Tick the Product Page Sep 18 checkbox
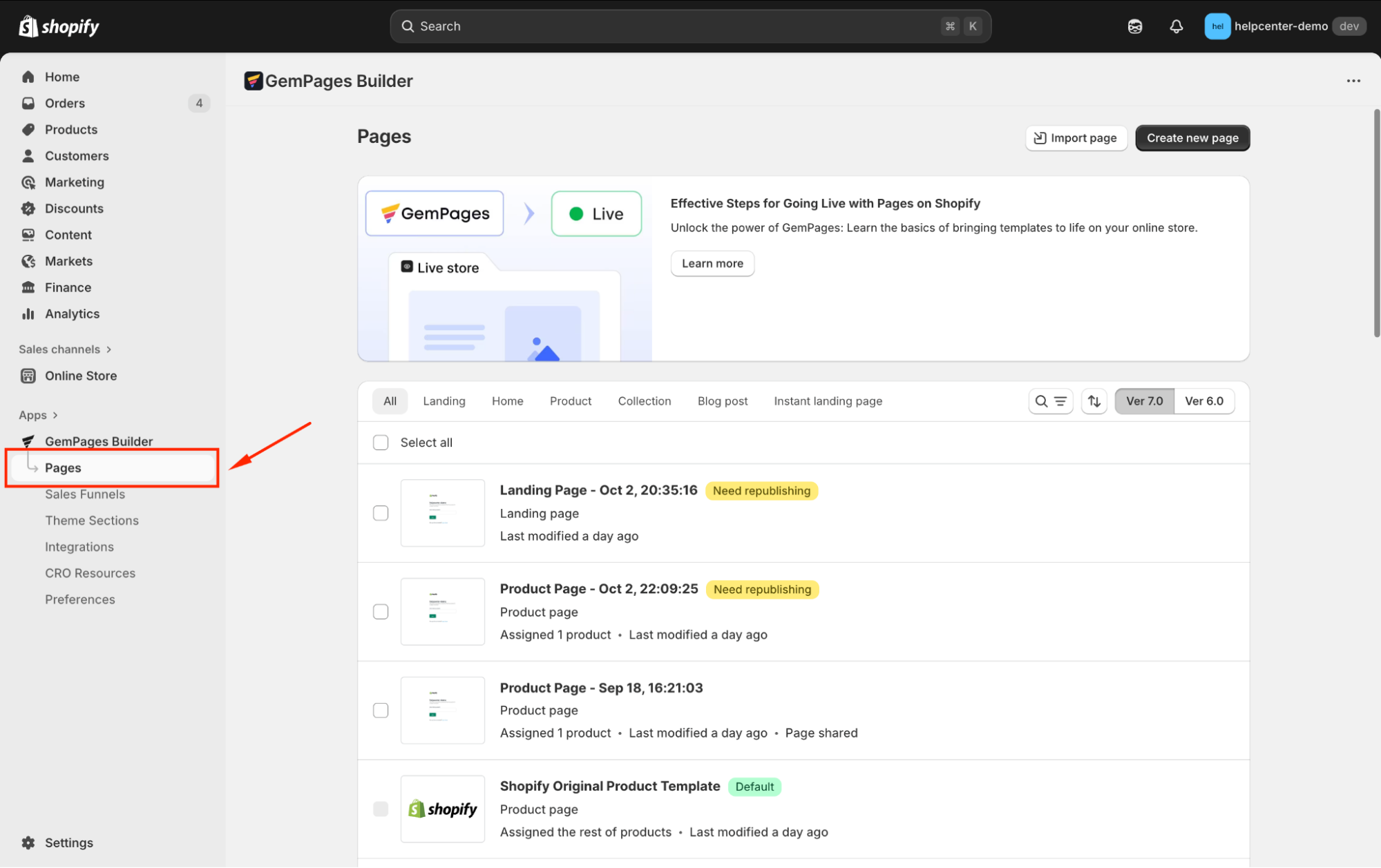 381,711
